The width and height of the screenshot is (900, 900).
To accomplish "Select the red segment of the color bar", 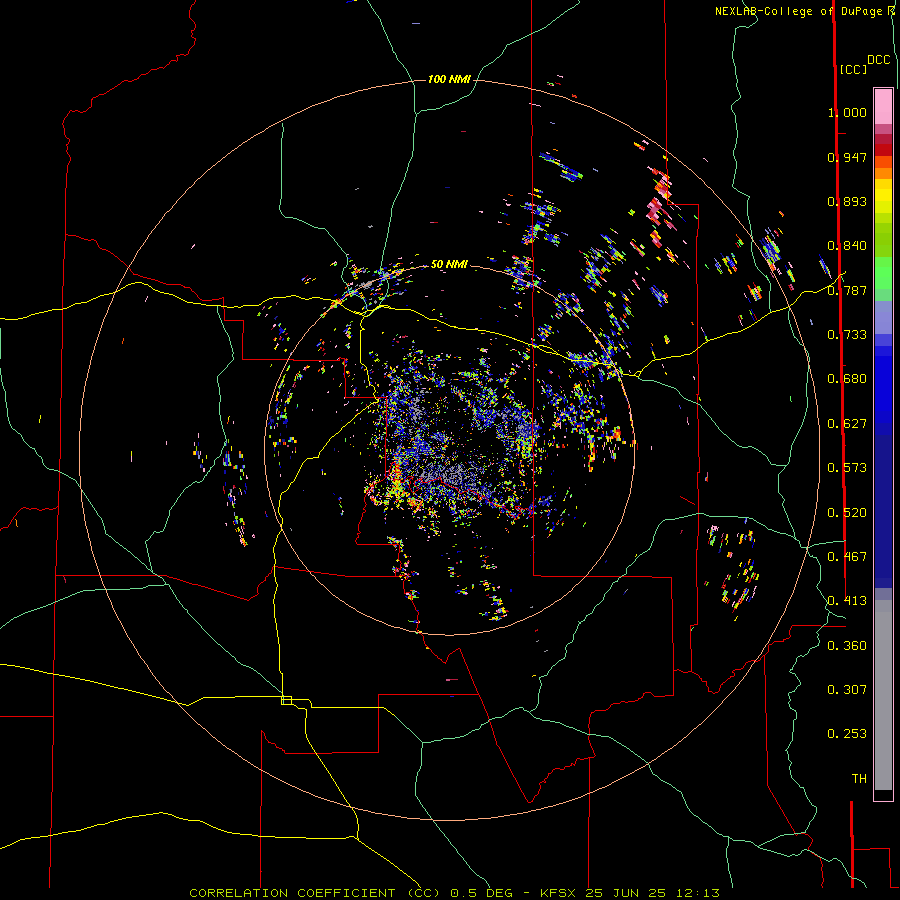I will pos(883,149).
